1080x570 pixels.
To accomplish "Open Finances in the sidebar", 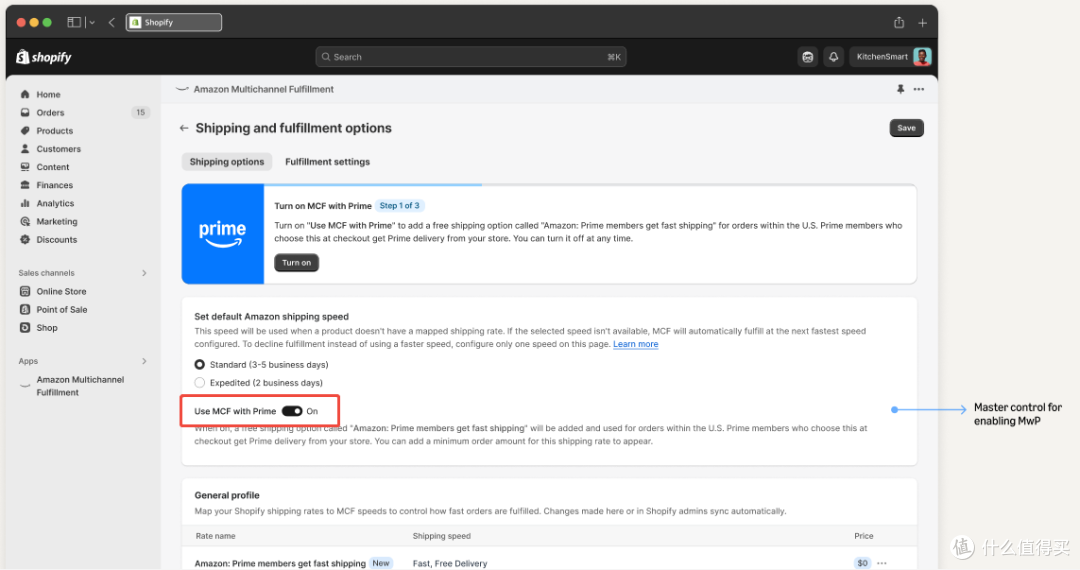I will pos(54,185).
